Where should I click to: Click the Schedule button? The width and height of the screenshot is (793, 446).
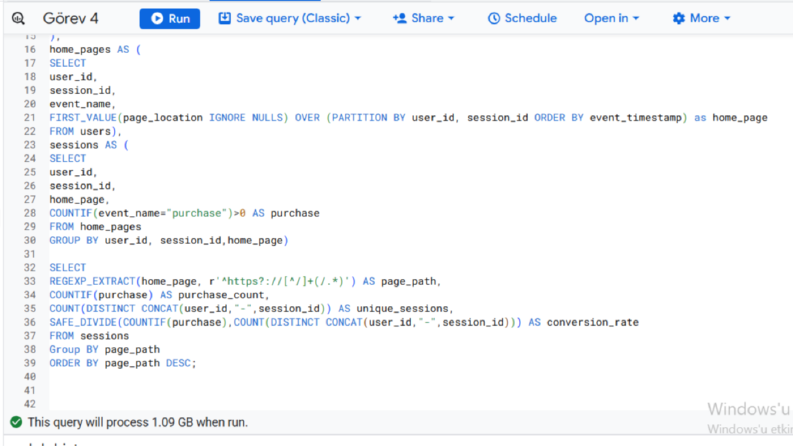click(x=522, y=19)
